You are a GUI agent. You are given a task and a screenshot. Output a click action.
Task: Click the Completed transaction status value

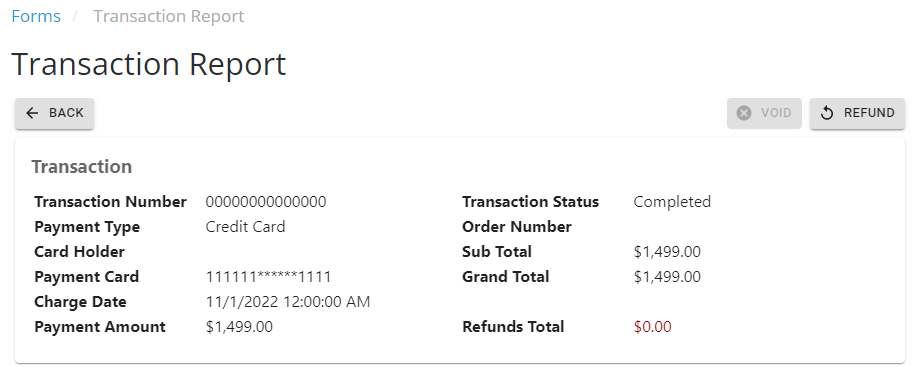[672, 202]
